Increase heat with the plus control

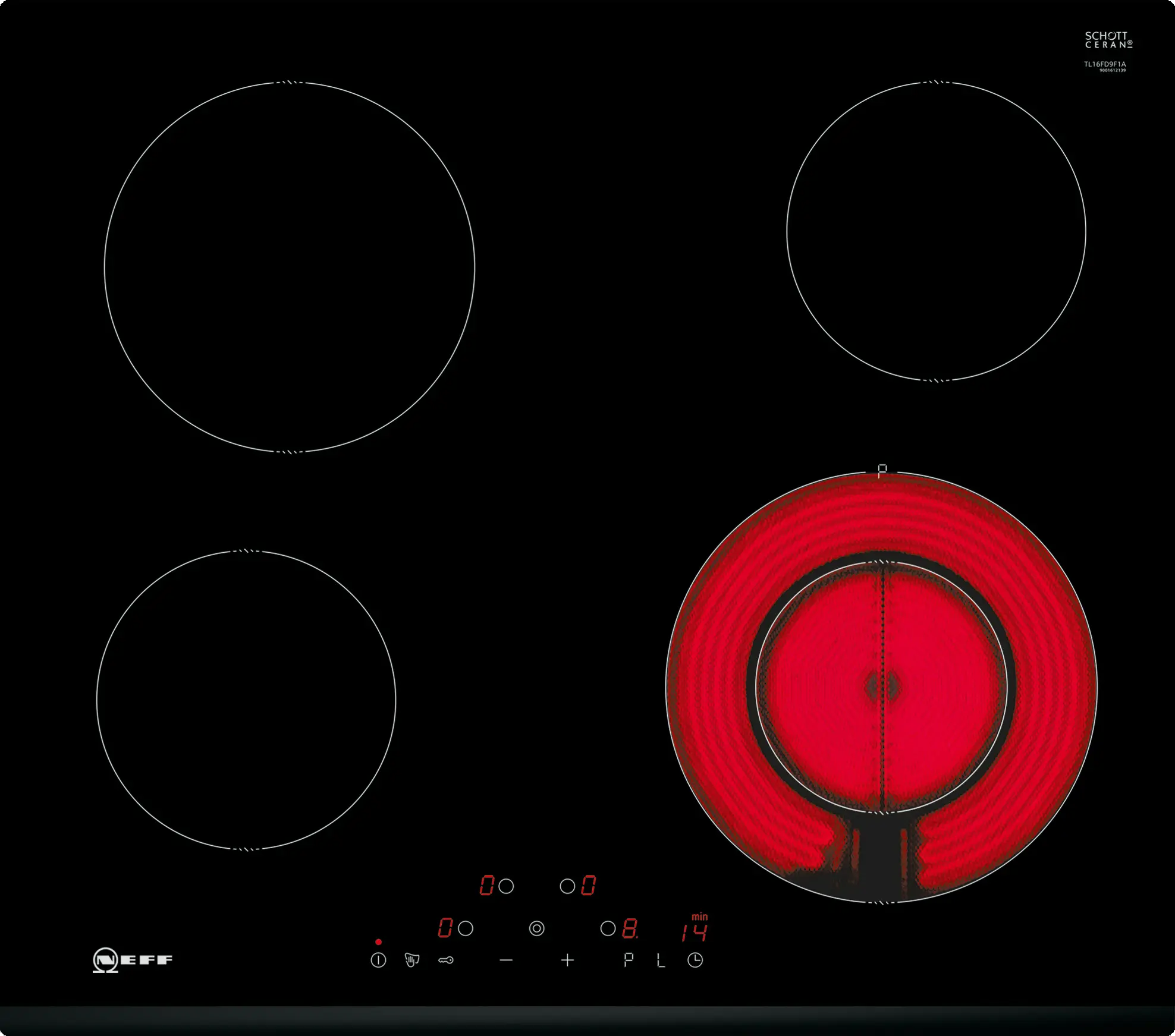567,960
